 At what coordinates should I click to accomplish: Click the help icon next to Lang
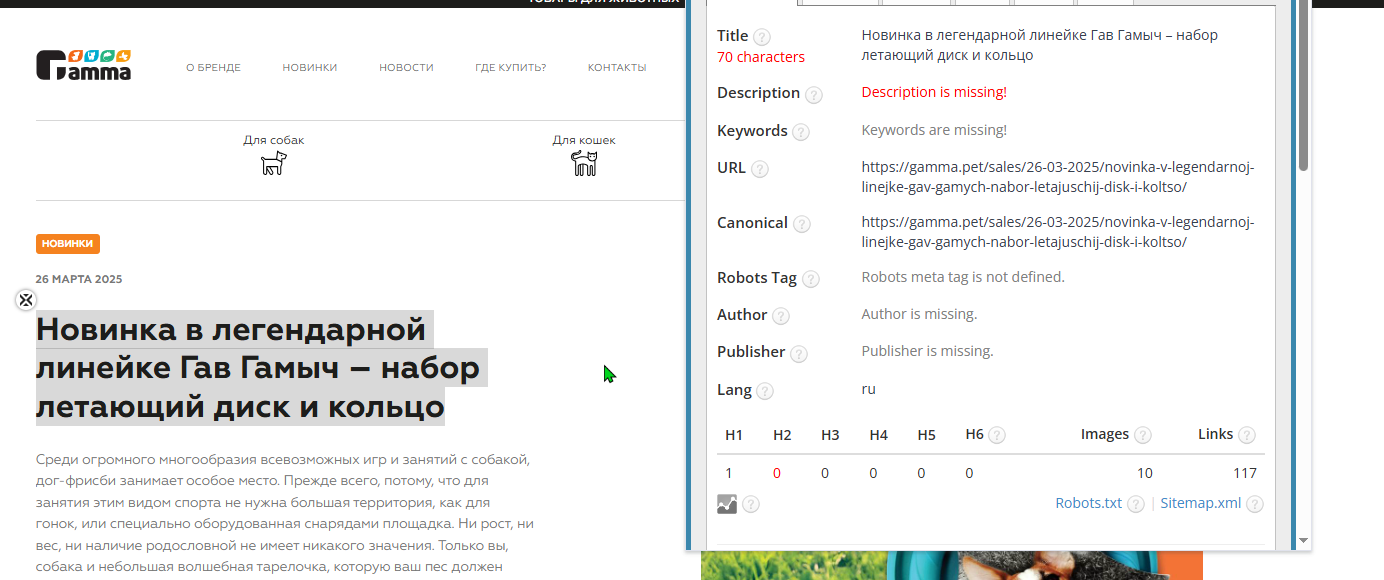click(765, 392)
